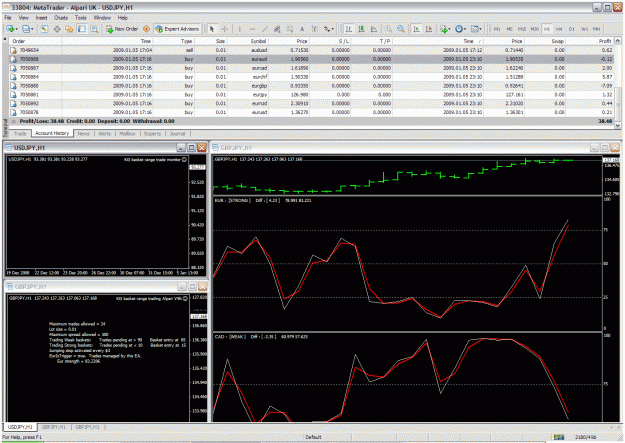The image size is (625, 443).
Task: Switch chart to bar chart mode
Action: (x=349, y=29)
